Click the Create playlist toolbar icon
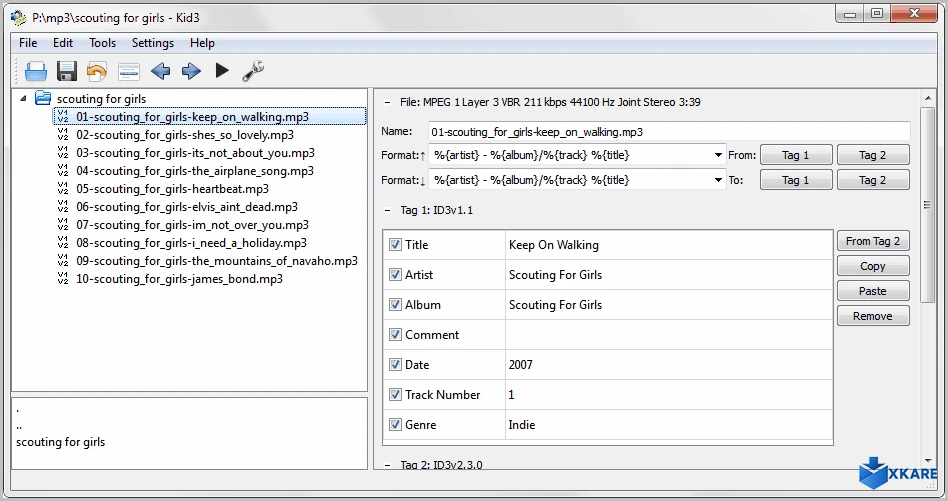 coord(129,71)
